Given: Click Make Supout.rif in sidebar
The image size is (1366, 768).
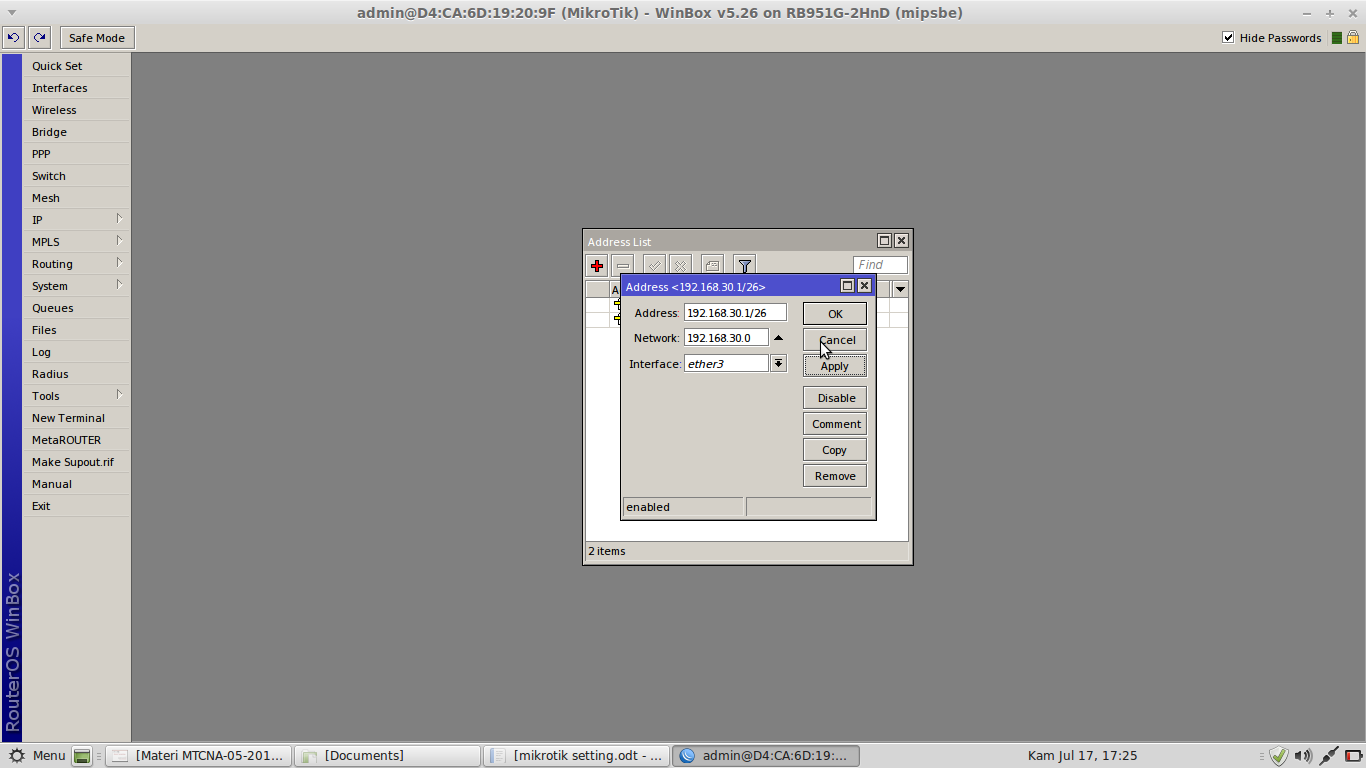Looking at the screenshot, I should pyautogui.click(x=77, y=462).
